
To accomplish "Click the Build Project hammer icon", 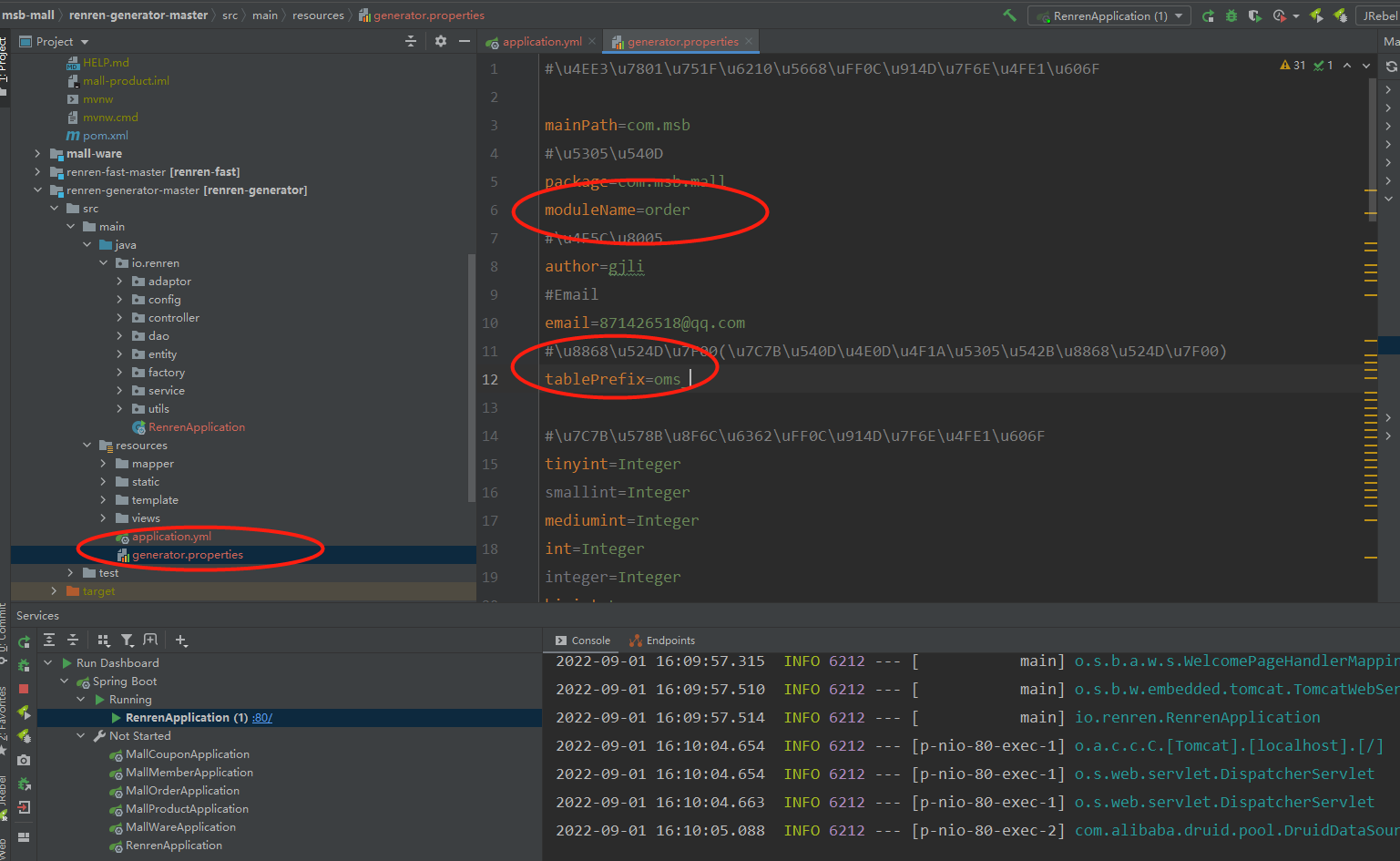I will click(x=1009, y=15).
